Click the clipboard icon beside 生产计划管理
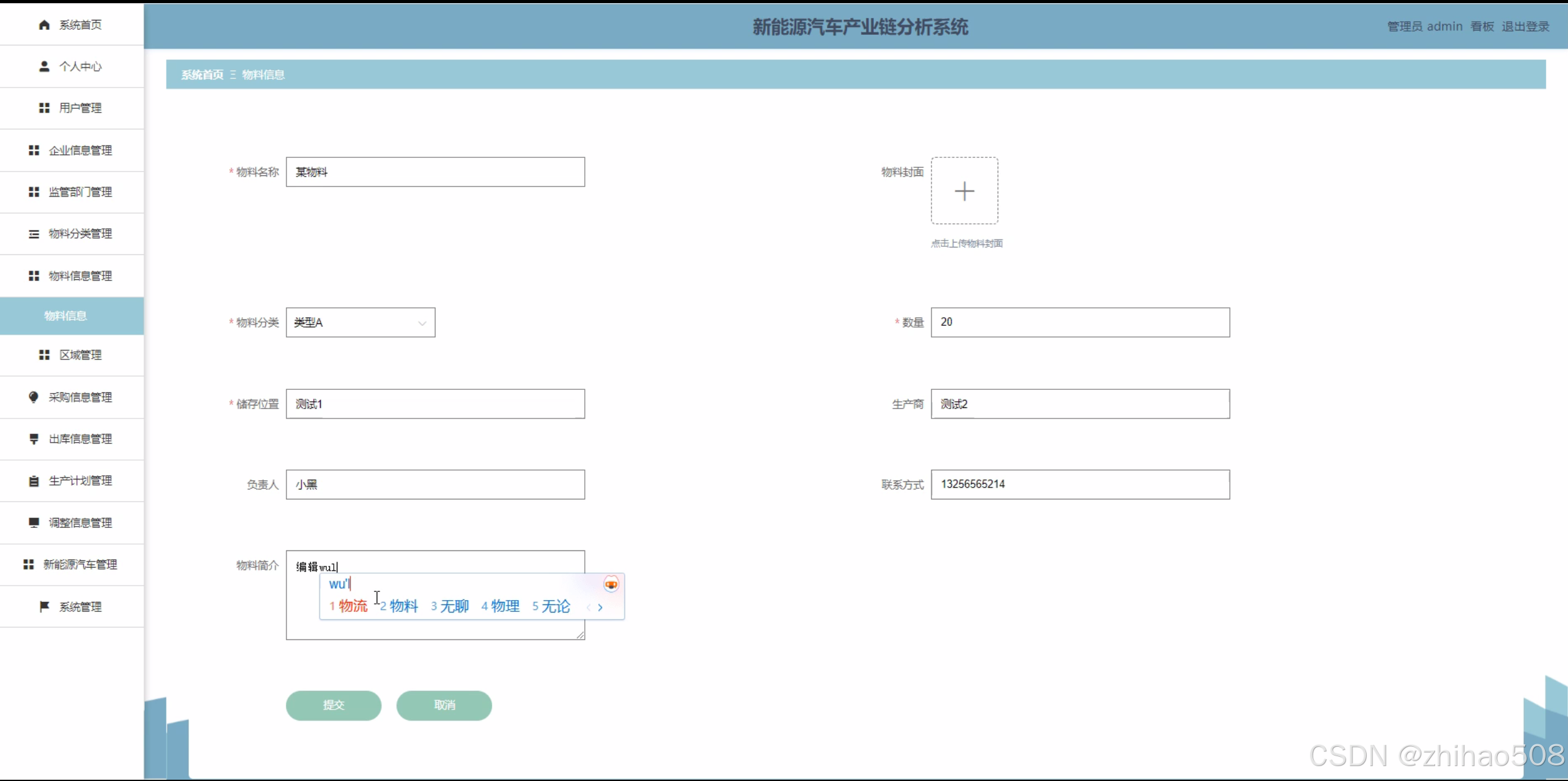Screen dimensions: 1568x781 click(34, 481)
